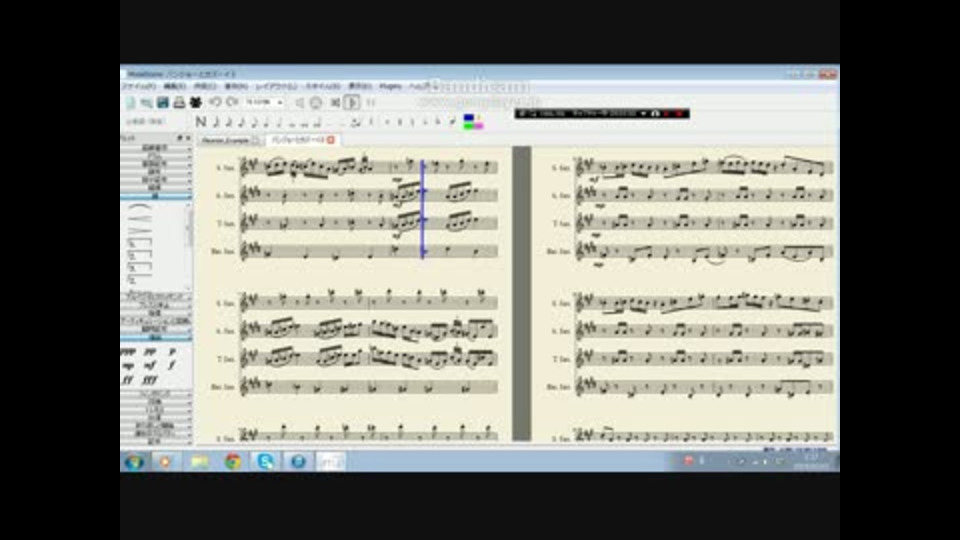The width and height of the screenshot is (960, 540).
Task: Open the Edit menu
Action: click(x=174, y=87)
